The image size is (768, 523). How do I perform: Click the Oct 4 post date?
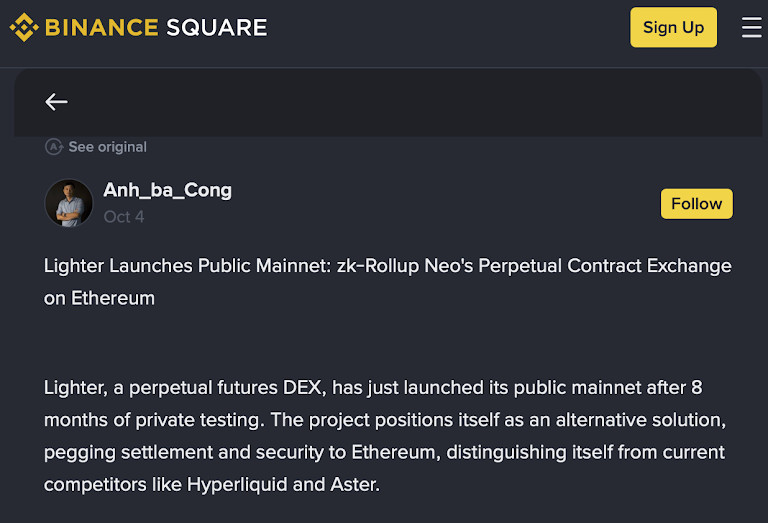[x=124, y=216]
